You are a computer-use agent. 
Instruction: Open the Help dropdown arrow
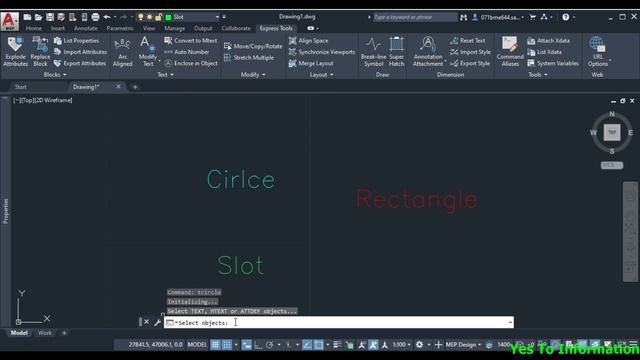coord(574,17)
